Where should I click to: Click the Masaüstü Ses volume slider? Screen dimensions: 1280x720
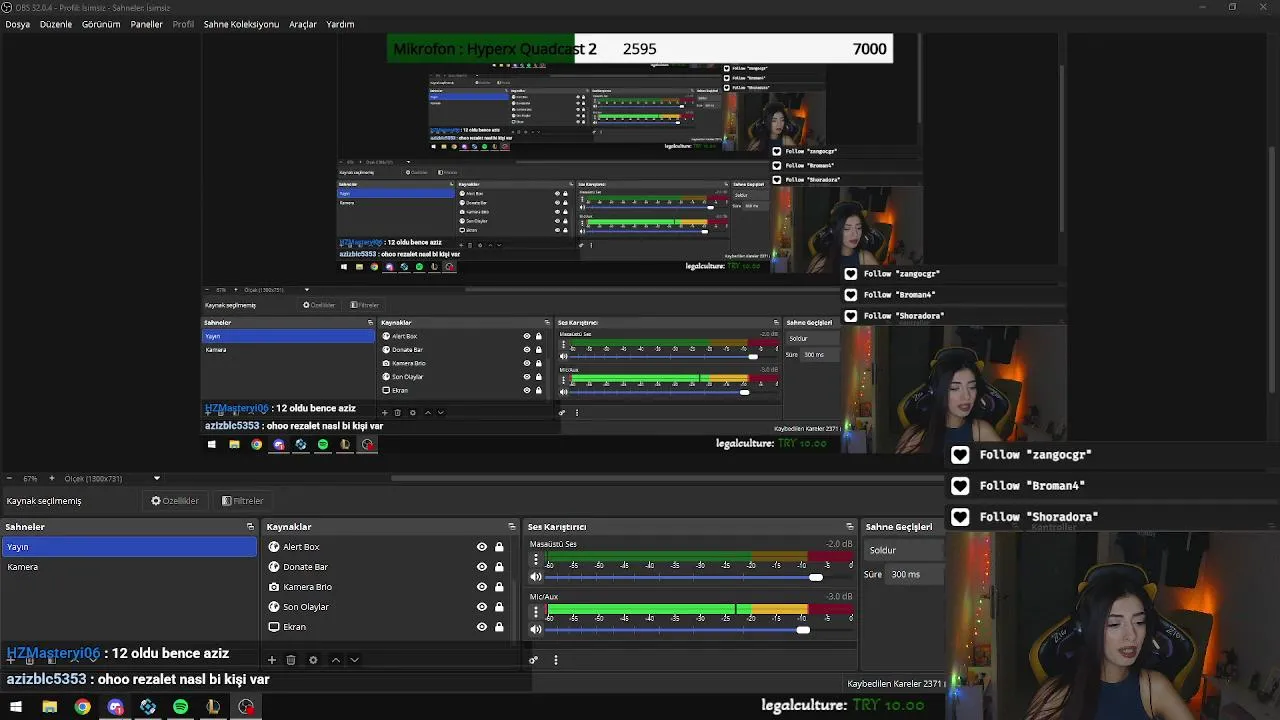coord(699,577)
